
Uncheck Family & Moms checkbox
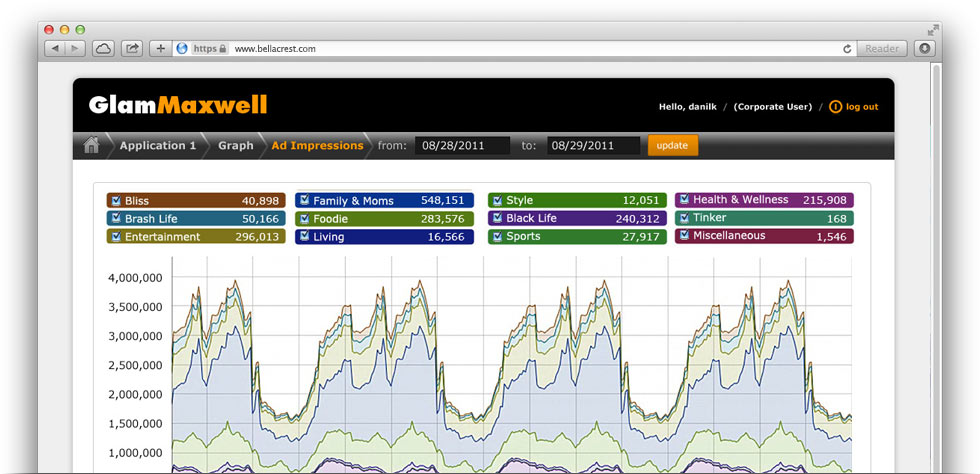(304, 200)
